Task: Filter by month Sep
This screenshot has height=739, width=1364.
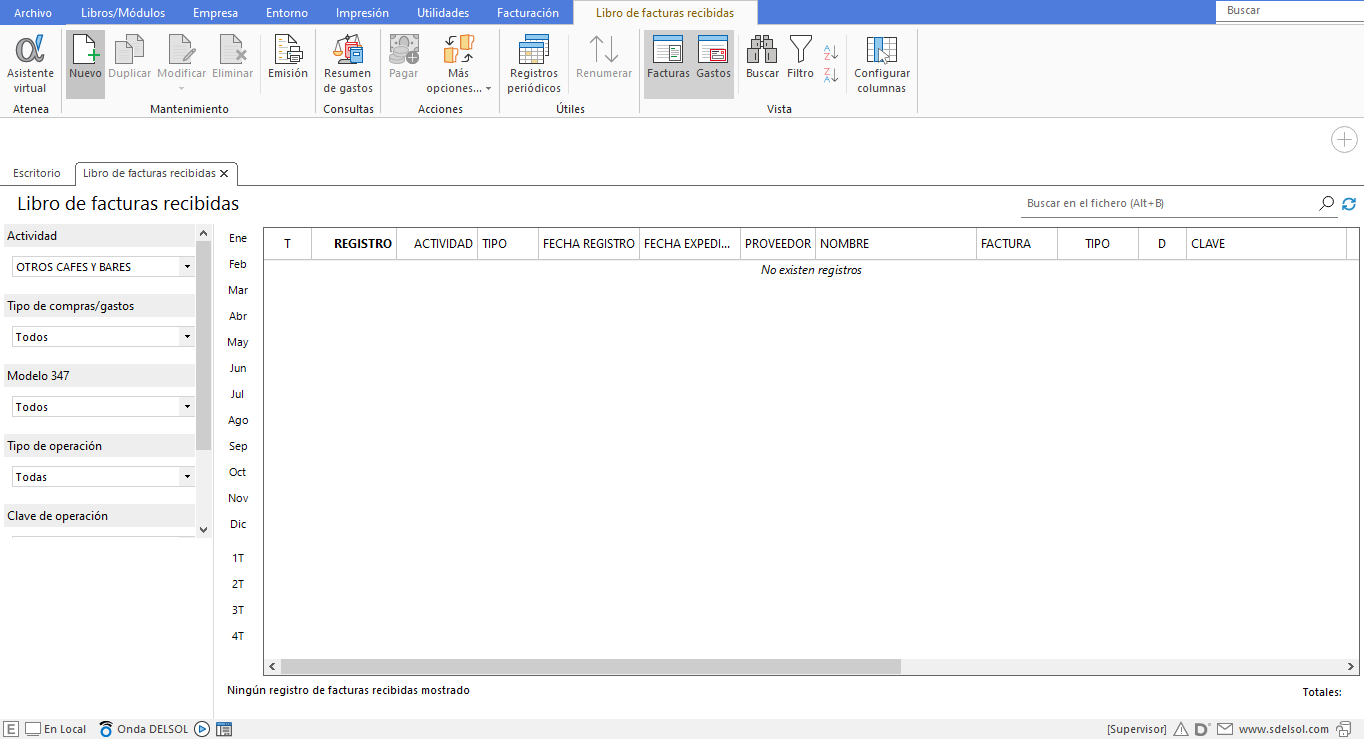Action: click(238, 446)
